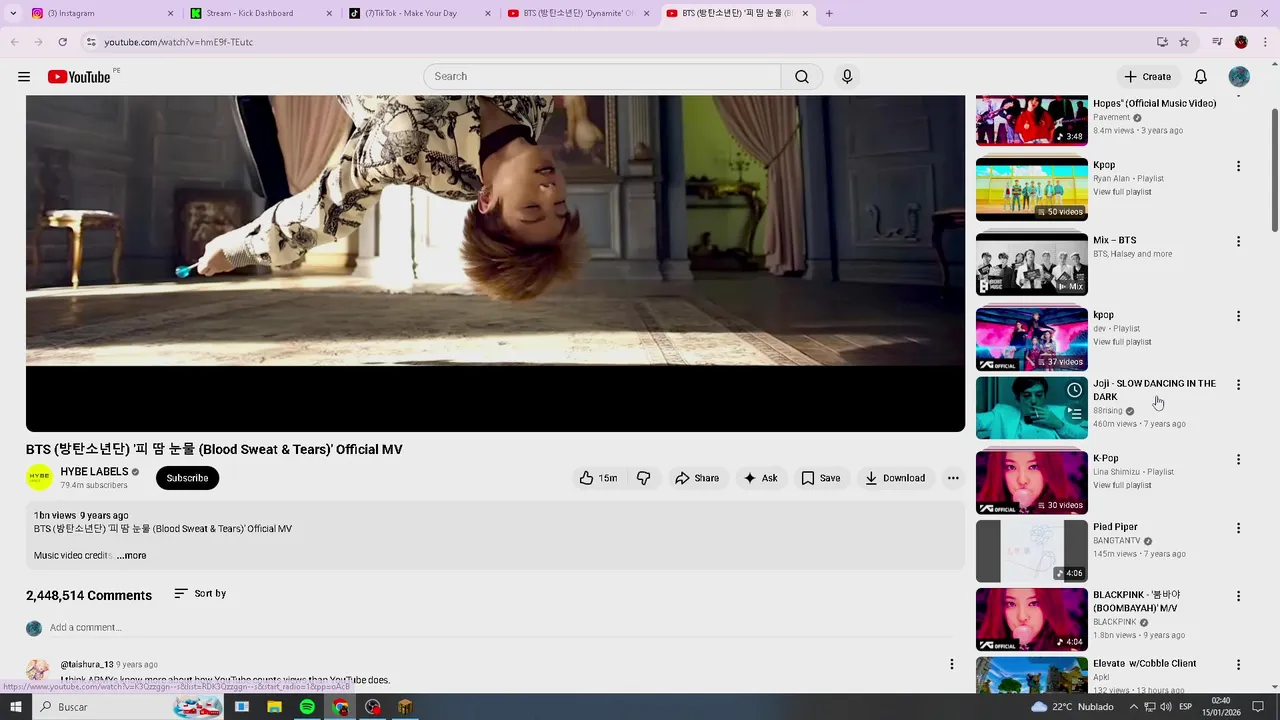Save the video to a playlist
The image size is (1280, 720).
point(820,478)
